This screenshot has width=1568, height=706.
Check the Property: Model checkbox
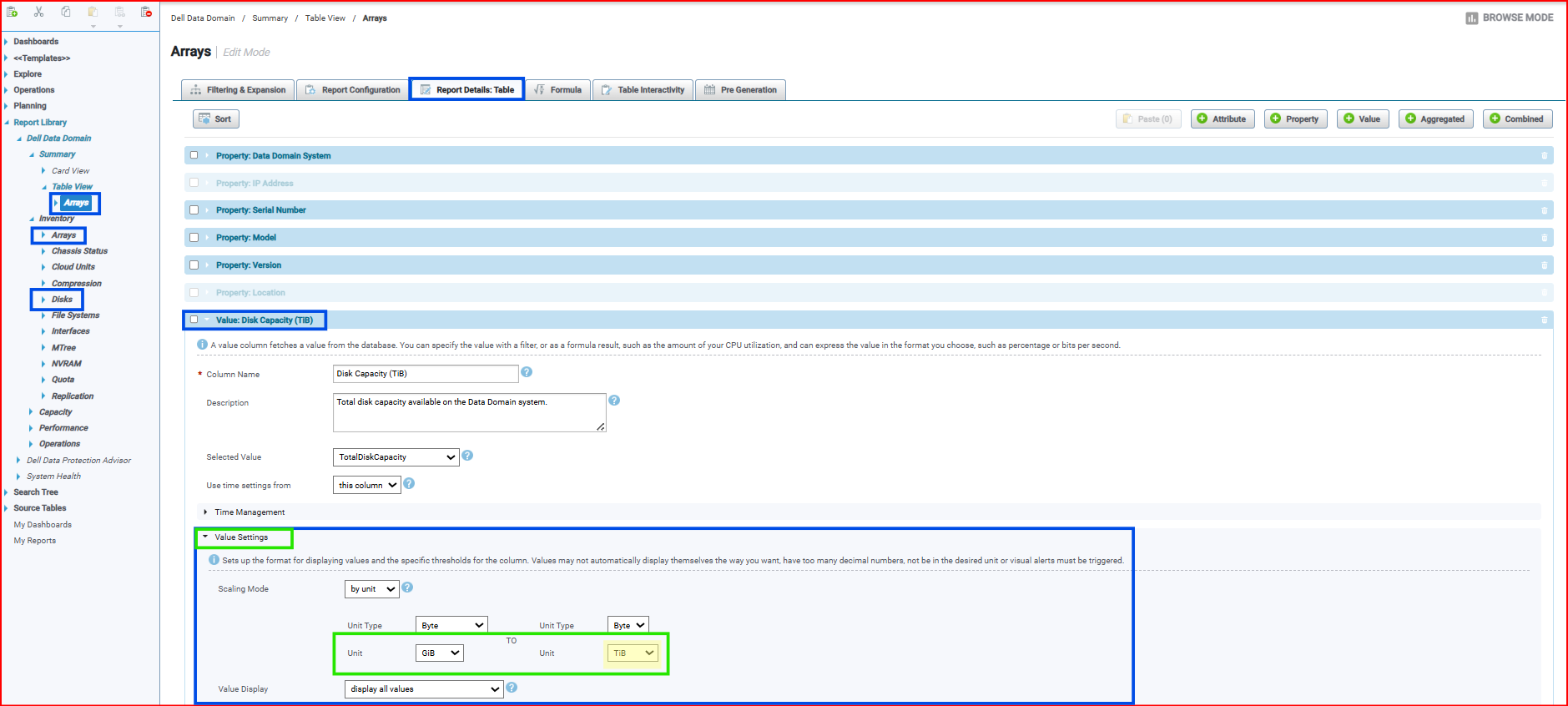194,238
